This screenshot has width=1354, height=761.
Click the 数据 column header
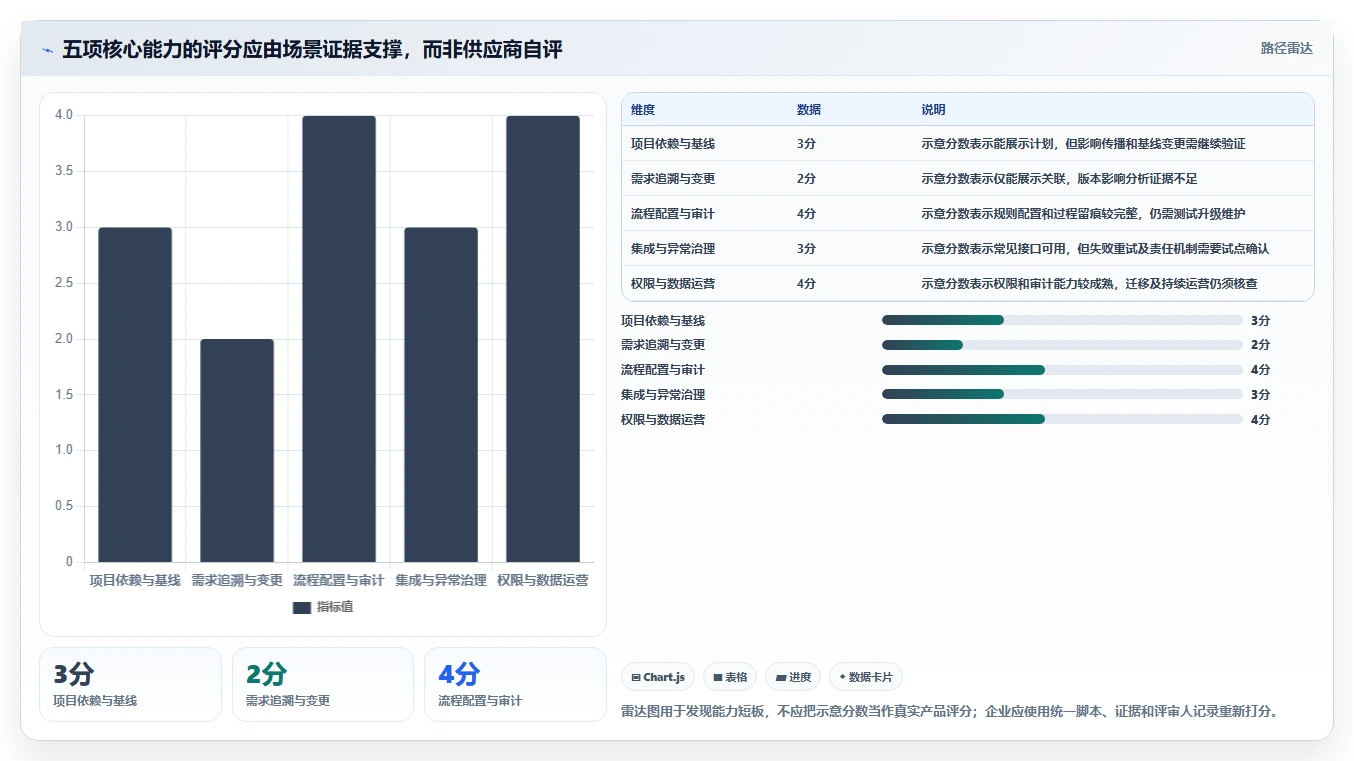[809, 110]
